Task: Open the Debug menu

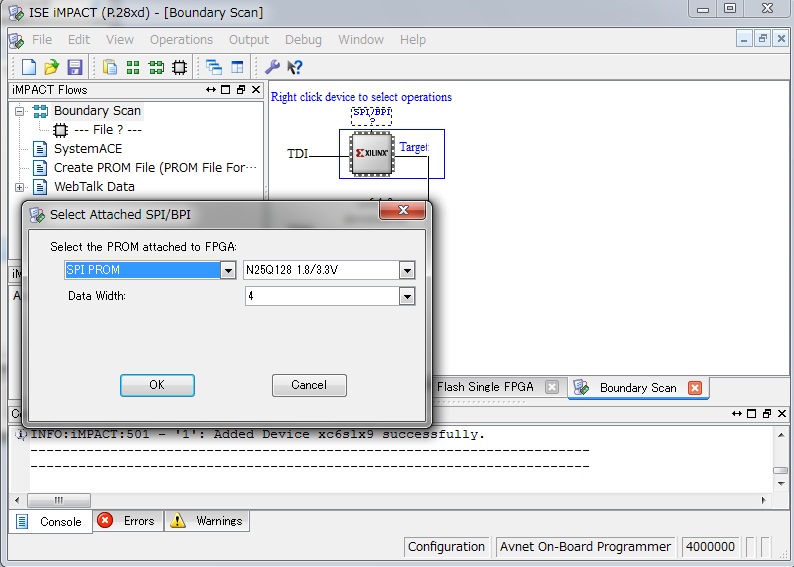Action: click(x=303, y=39)
